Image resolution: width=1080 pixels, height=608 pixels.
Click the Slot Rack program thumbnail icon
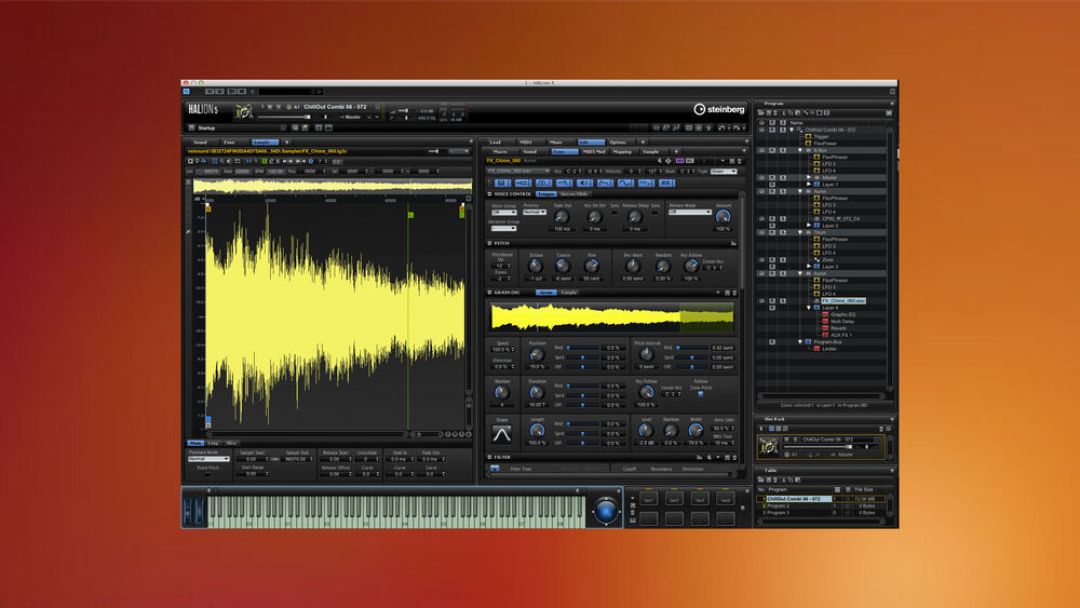(x=768, y=445)
